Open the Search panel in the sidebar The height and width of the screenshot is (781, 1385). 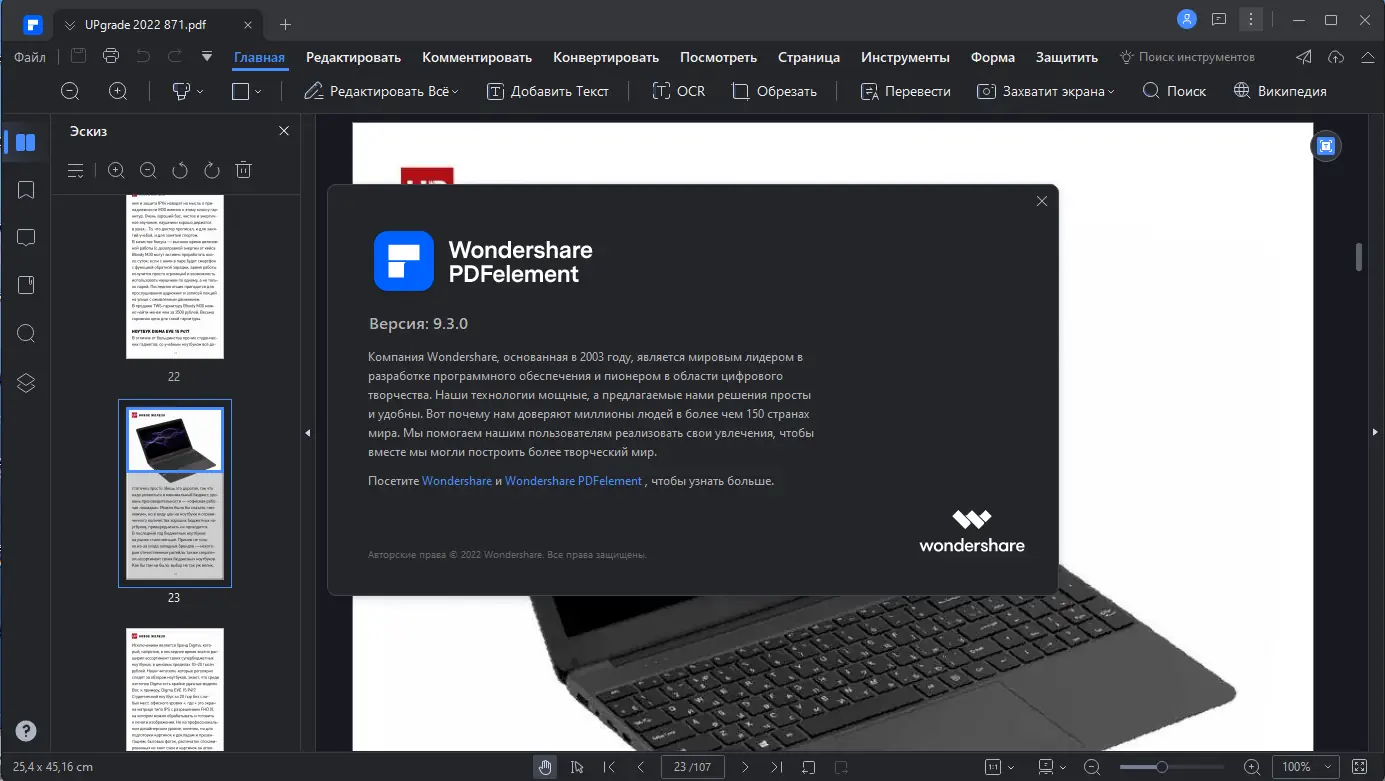pyautogui.click(x=25, y=333)
